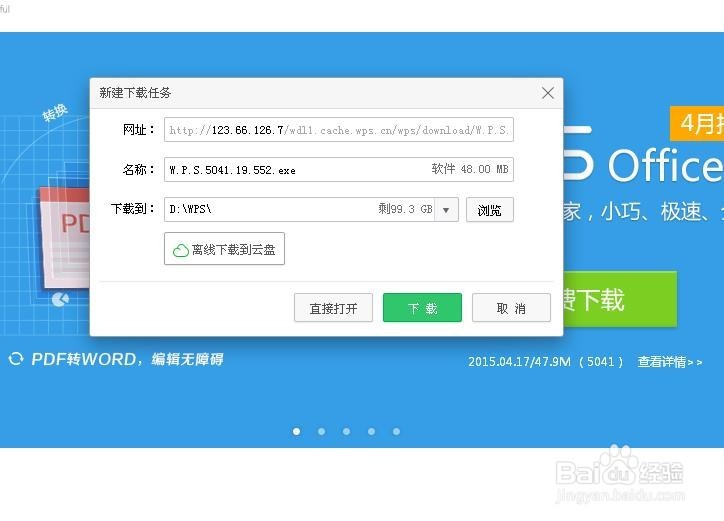Click 离线下载到云盘 cloud download button

[224, 249]
